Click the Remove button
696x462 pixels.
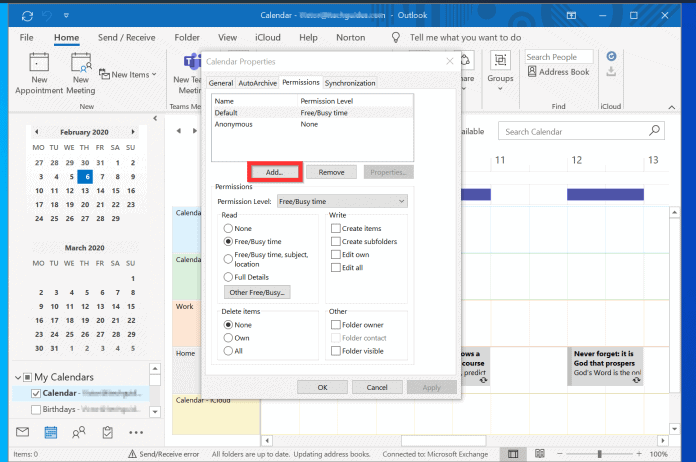pyautogui.click(x=331, y=172)
